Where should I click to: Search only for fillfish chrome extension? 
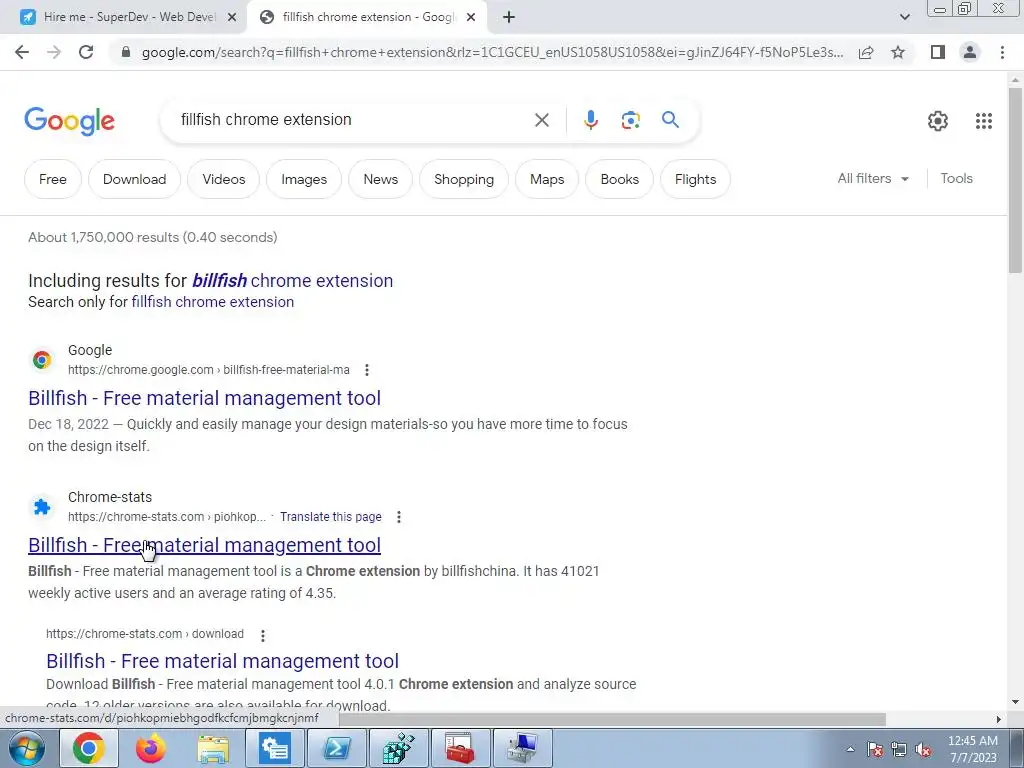[212, 302]
